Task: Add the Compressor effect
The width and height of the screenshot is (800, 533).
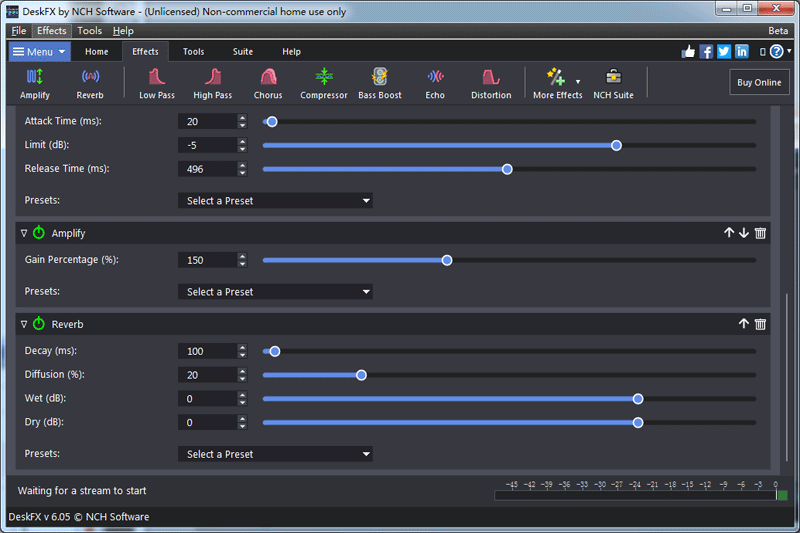Action: point(323,84)
